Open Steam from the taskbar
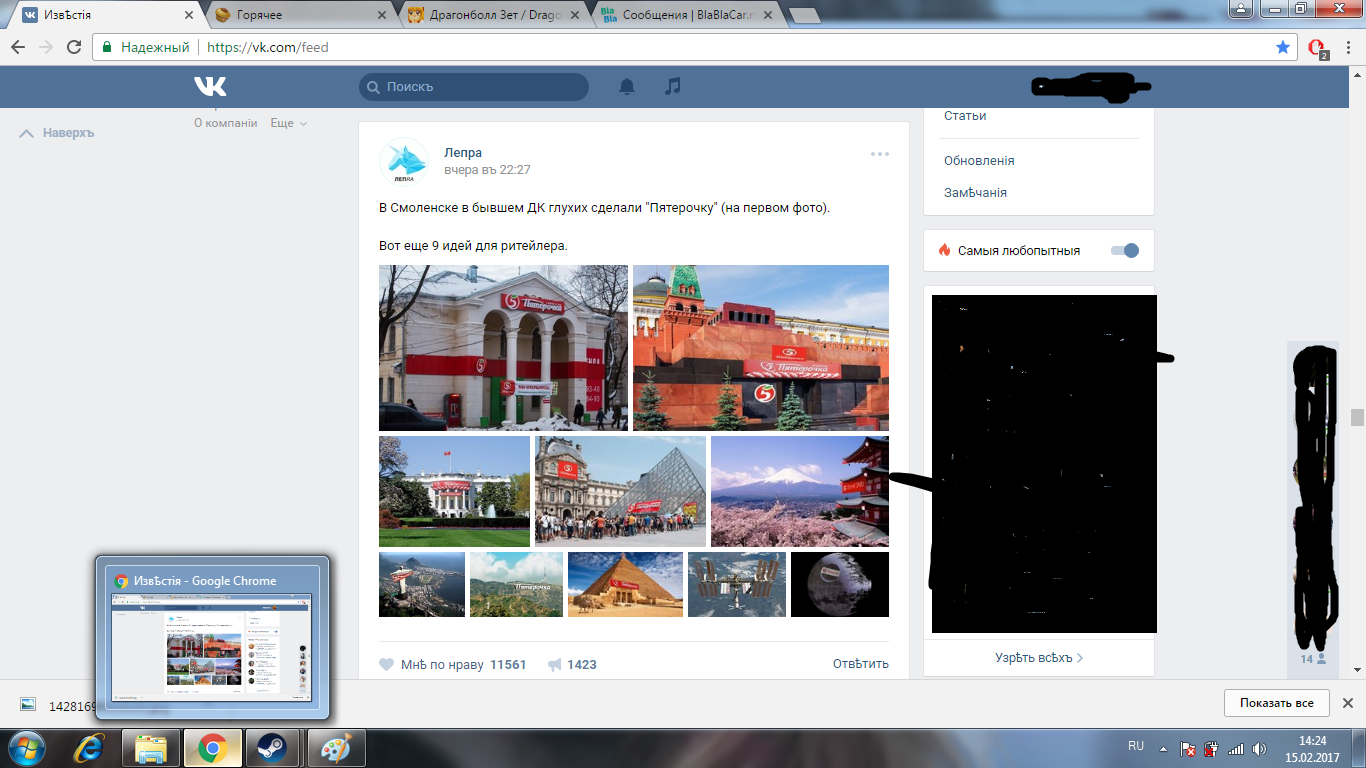Image resolution: width=1366 pixels, height=768 pixels. pos(268,747)
